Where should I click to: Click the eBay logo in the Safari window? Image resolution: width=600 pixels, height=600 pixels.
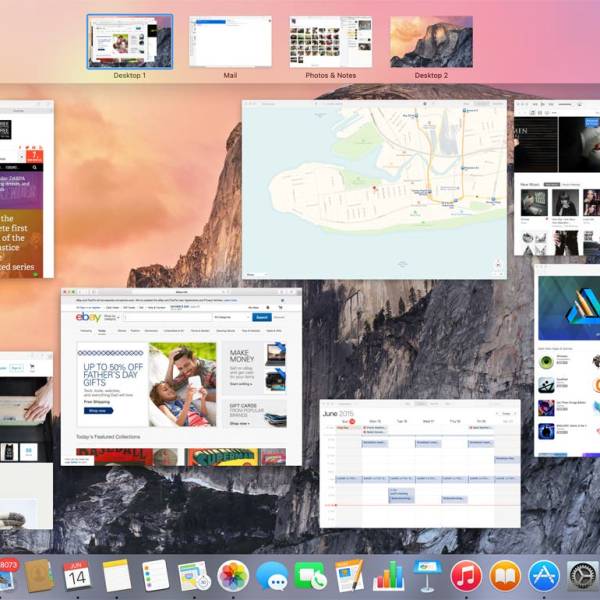point(88,317)
